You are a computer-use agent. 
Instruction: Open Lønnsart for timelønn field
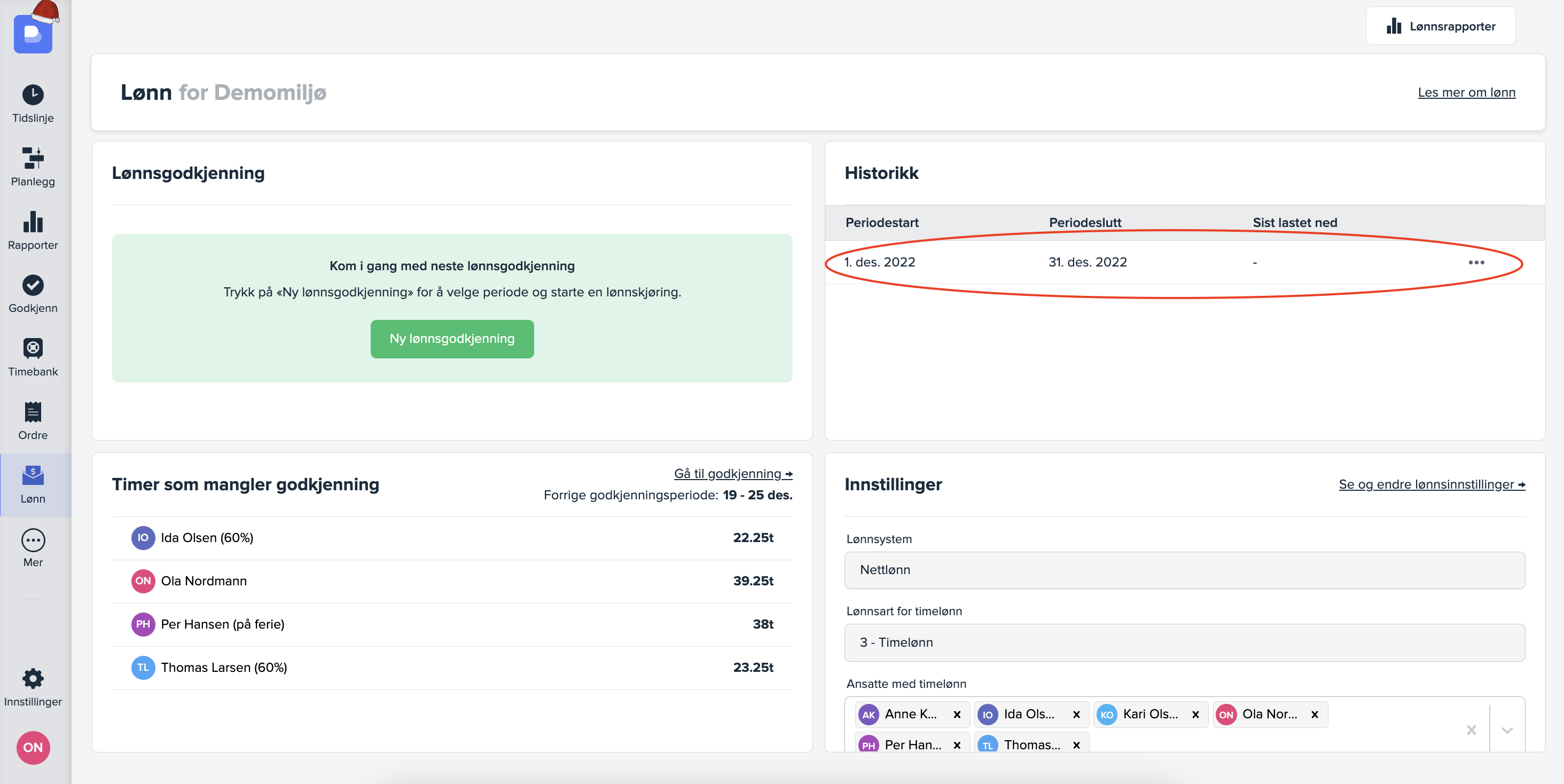point(1184,642)
